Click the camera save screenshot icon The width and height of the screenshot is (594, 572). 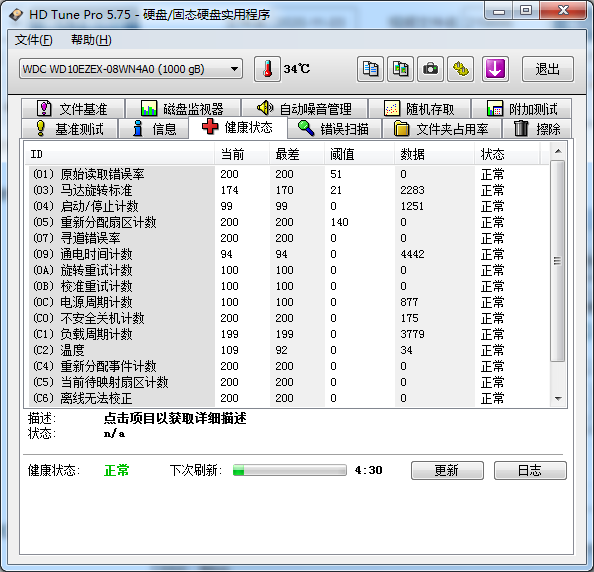point(430,69)
